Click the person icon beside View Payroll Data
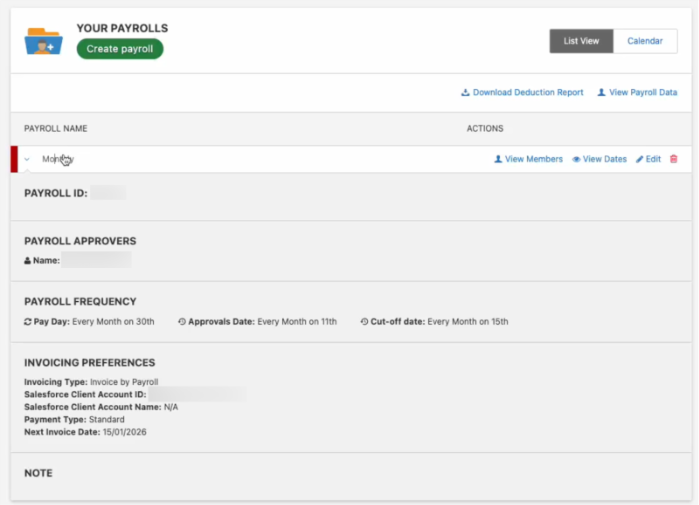This screenshot has height=505, width=699. [601, 92]
